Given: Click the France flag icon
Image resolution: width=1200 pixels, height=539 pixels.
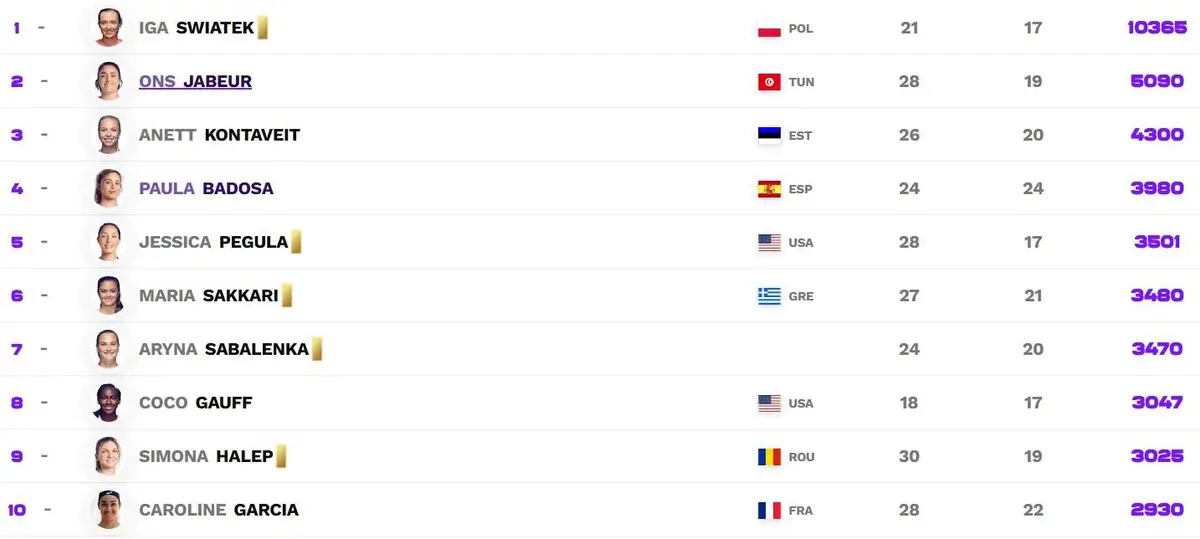Looking at the screenshot, I should [769, 510].
